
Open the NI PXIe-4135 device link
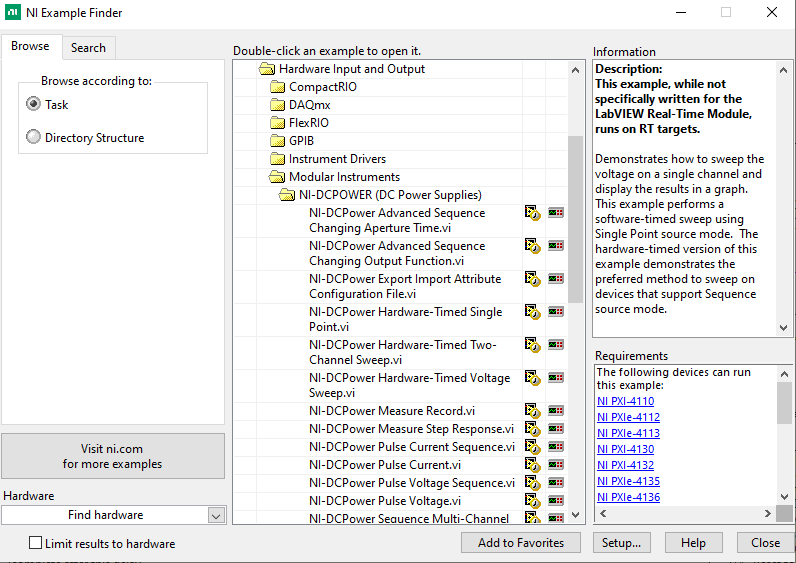(x=628, y=481)
